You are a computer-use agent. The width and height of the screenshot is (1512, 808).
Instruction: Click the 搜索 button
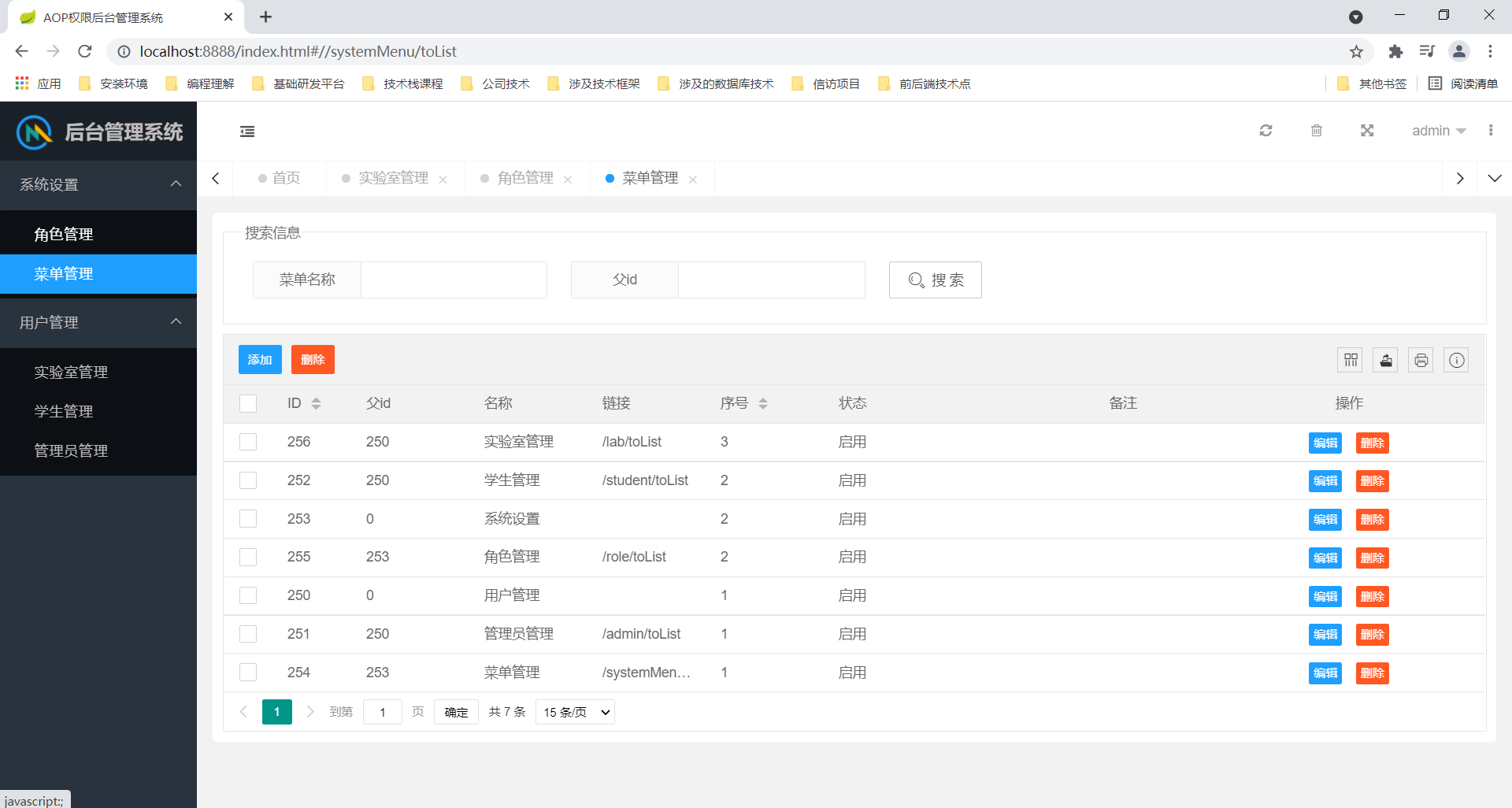click(x=935, y=280)
